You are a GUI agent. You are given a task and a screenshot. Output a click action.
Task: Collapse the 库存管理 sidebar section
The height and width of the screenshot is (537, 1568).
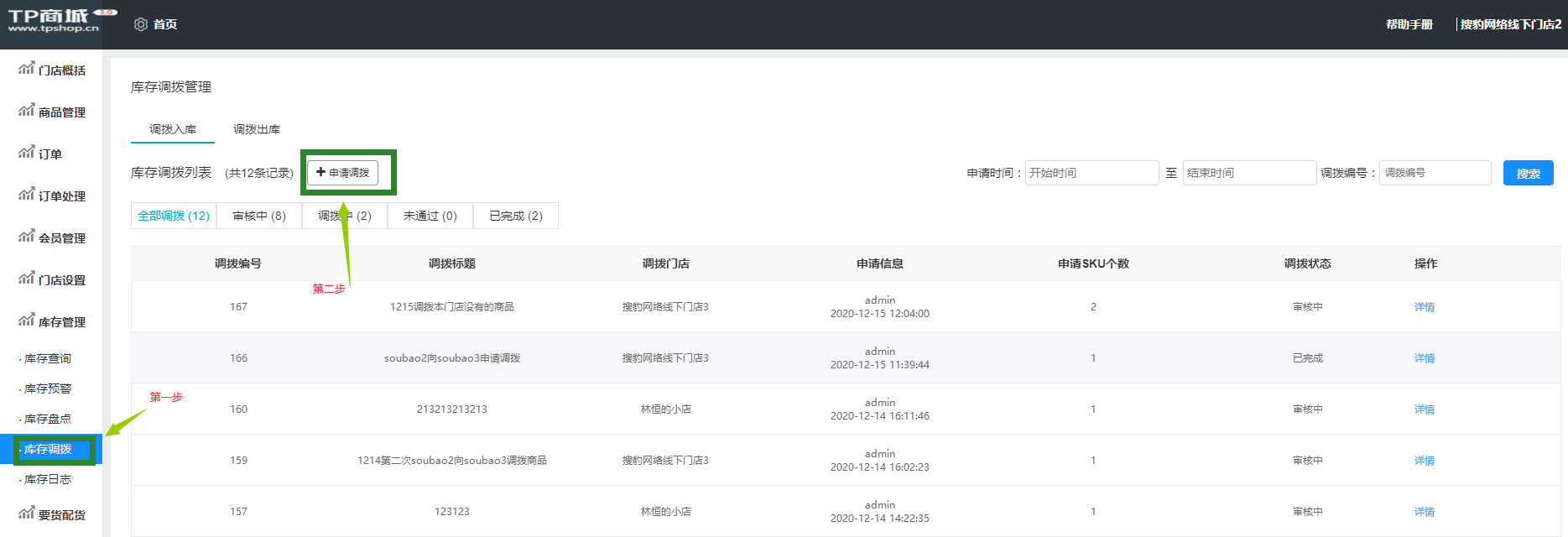click(x=61, y=322)
